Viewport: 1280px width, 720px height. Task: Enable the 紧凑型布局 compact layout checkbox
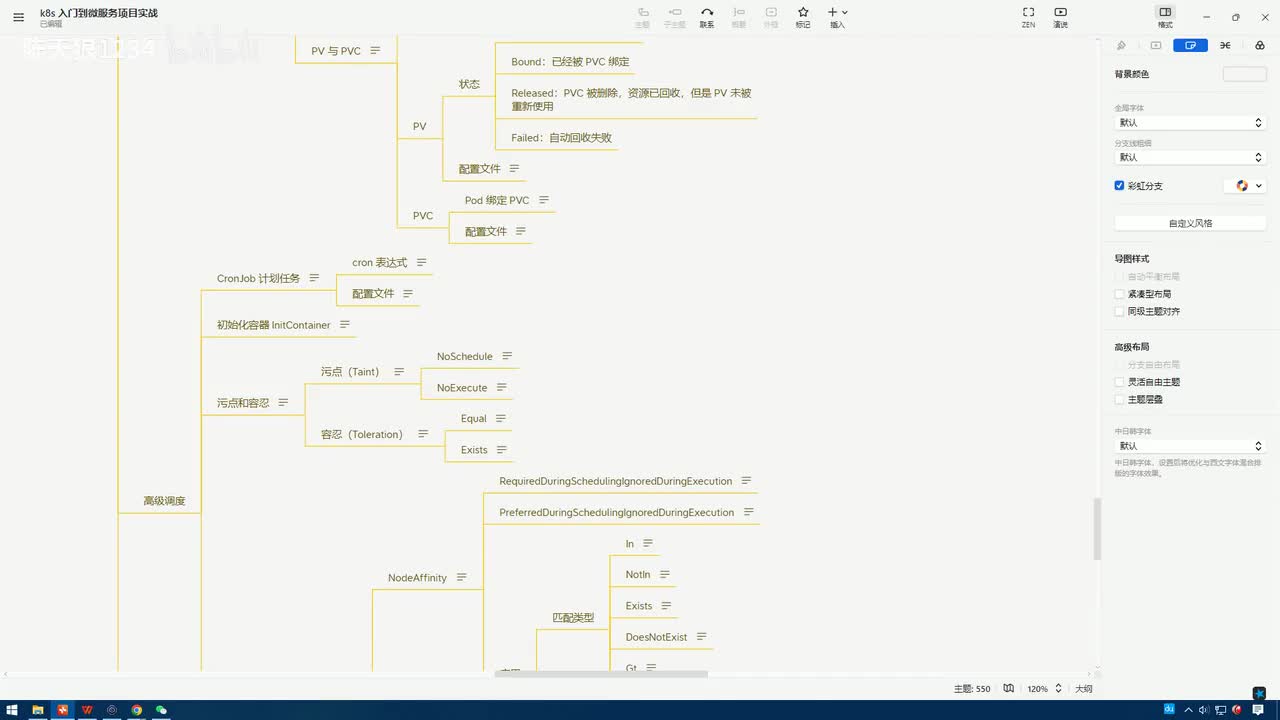[1120, 294]
